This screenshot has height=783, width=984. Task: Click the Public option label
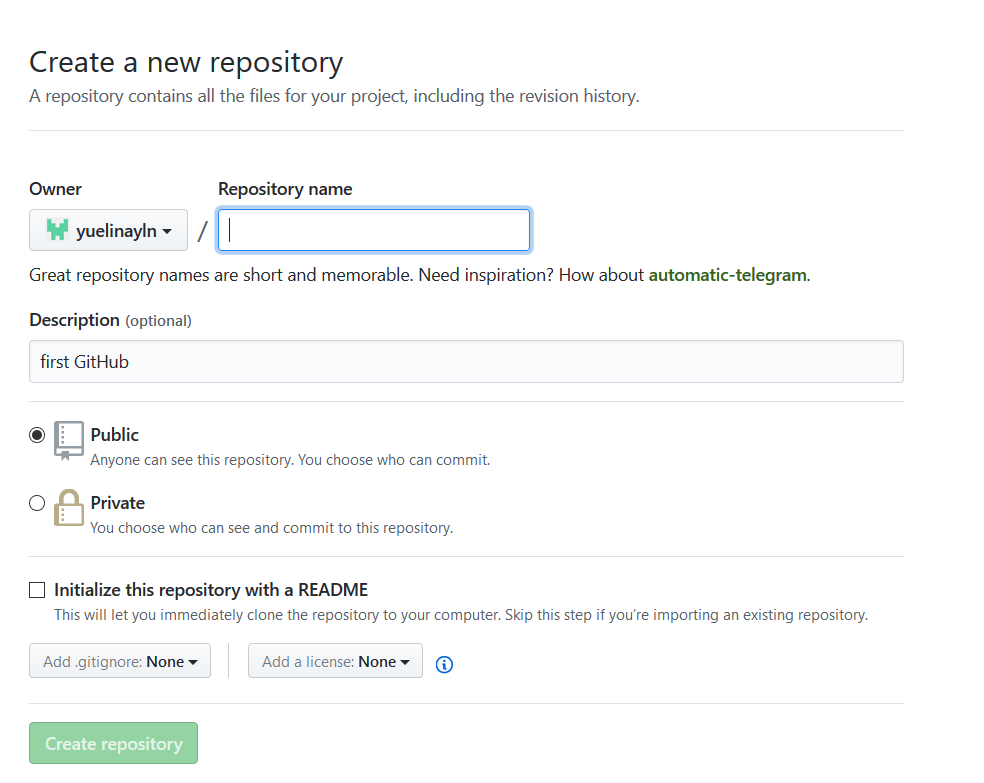(x=115, y=435)
